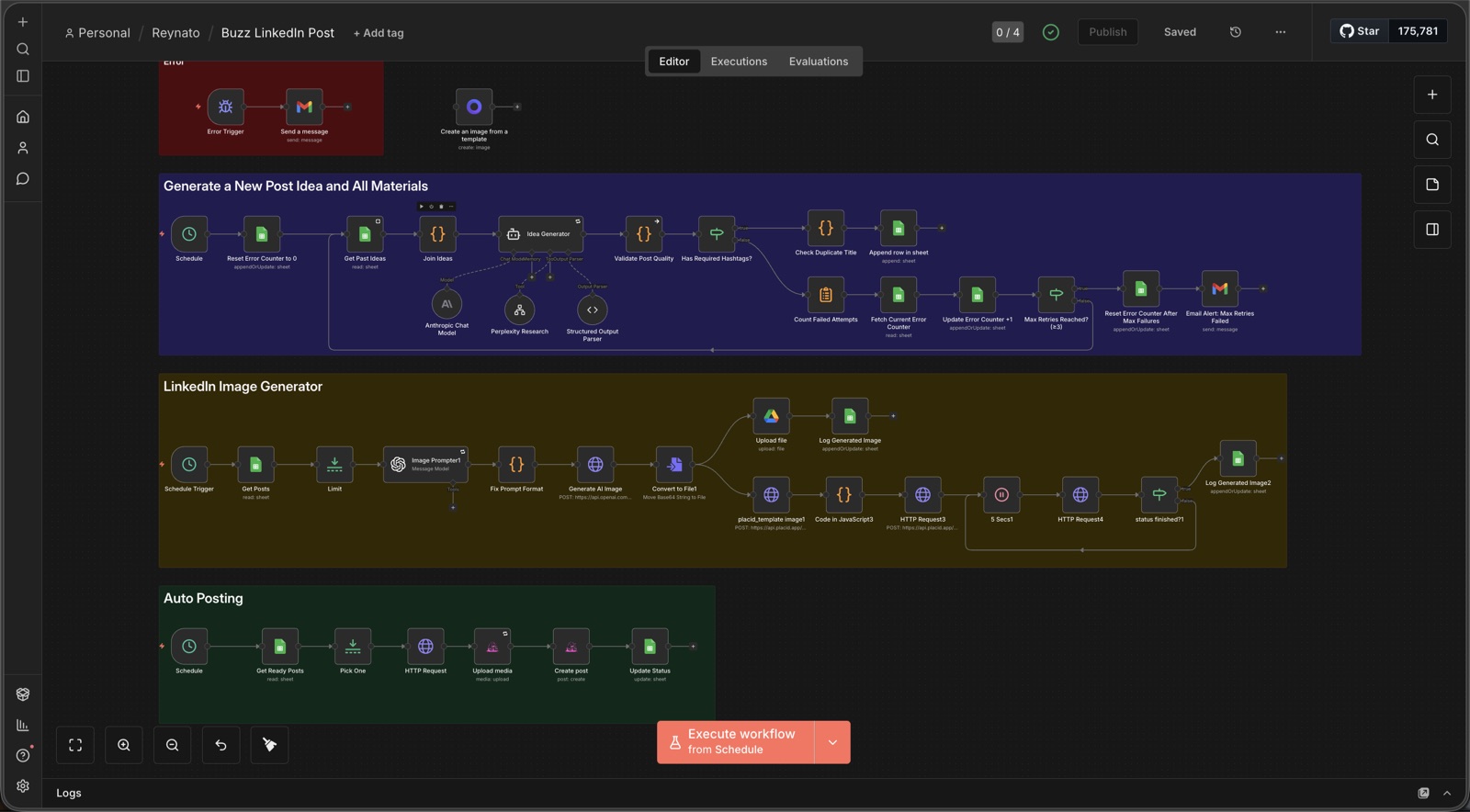This screenshot has width=1470, height=812.
Task: Open the Update Status sheet node
Action: click(650, 647)
